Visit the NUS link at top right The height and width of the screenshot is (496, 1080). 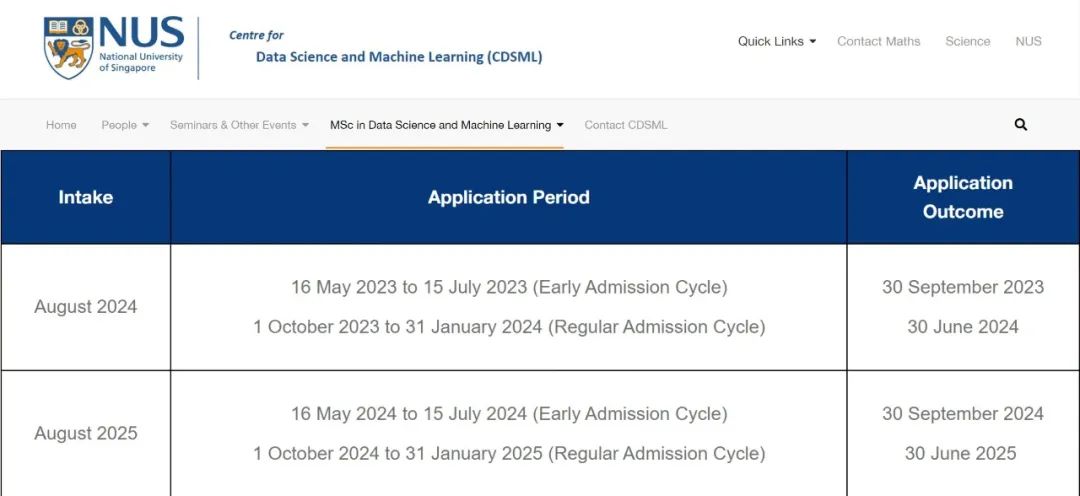1028,41
